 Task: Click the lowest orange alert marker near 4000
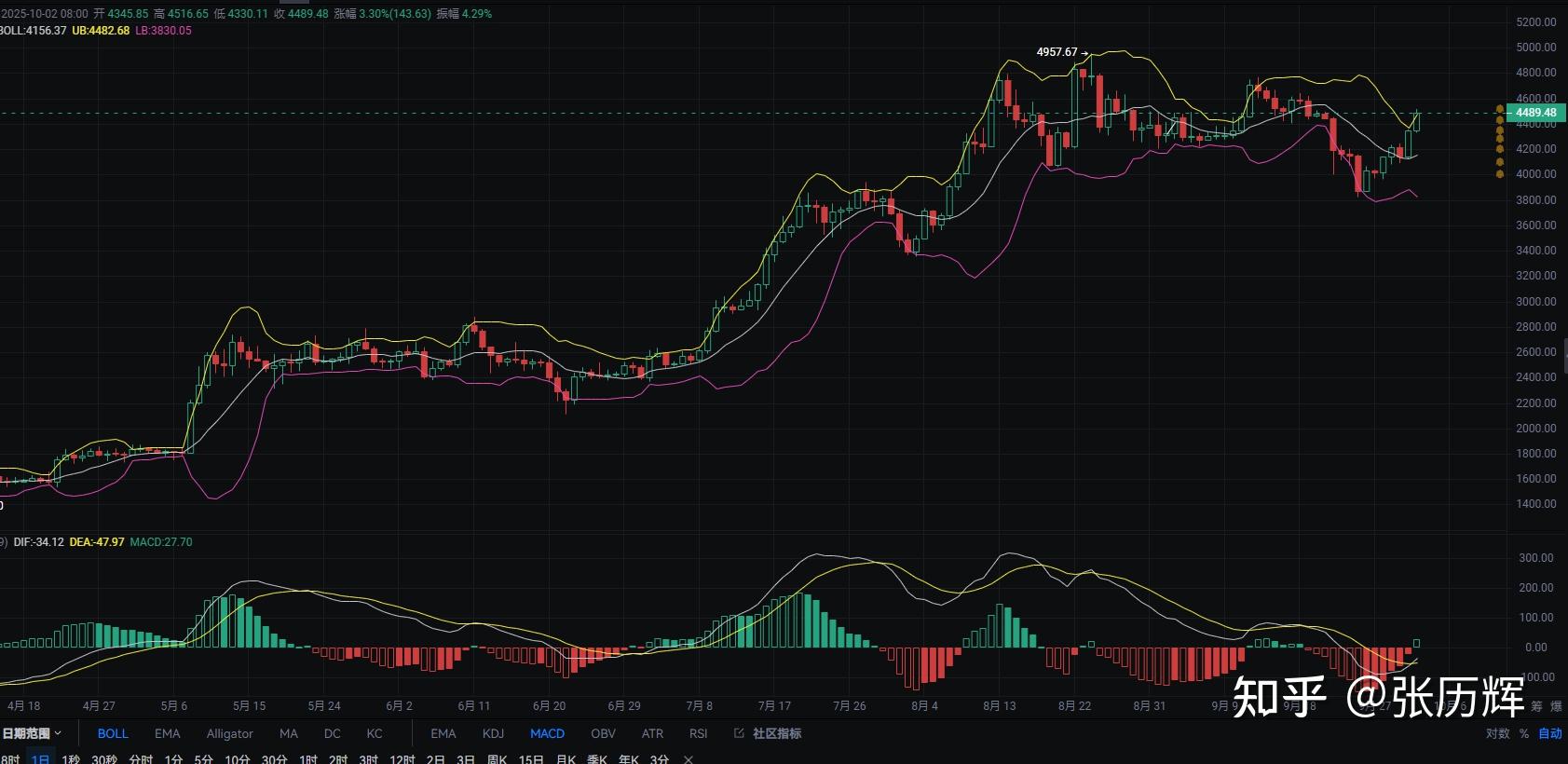point(1499,174)
